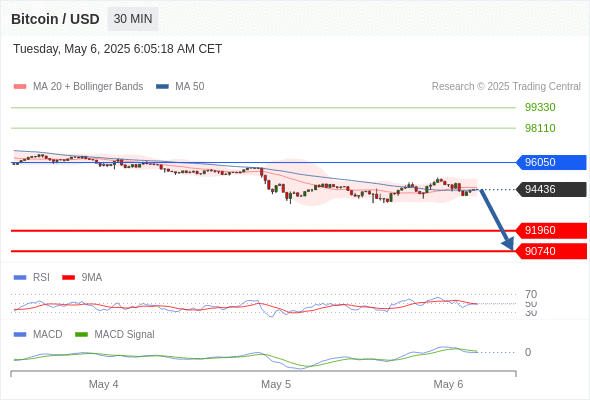Image resolution: width=590 pixels, height=400 pixels.
Task: Click the May 4 date axis label
Action: 103,384
